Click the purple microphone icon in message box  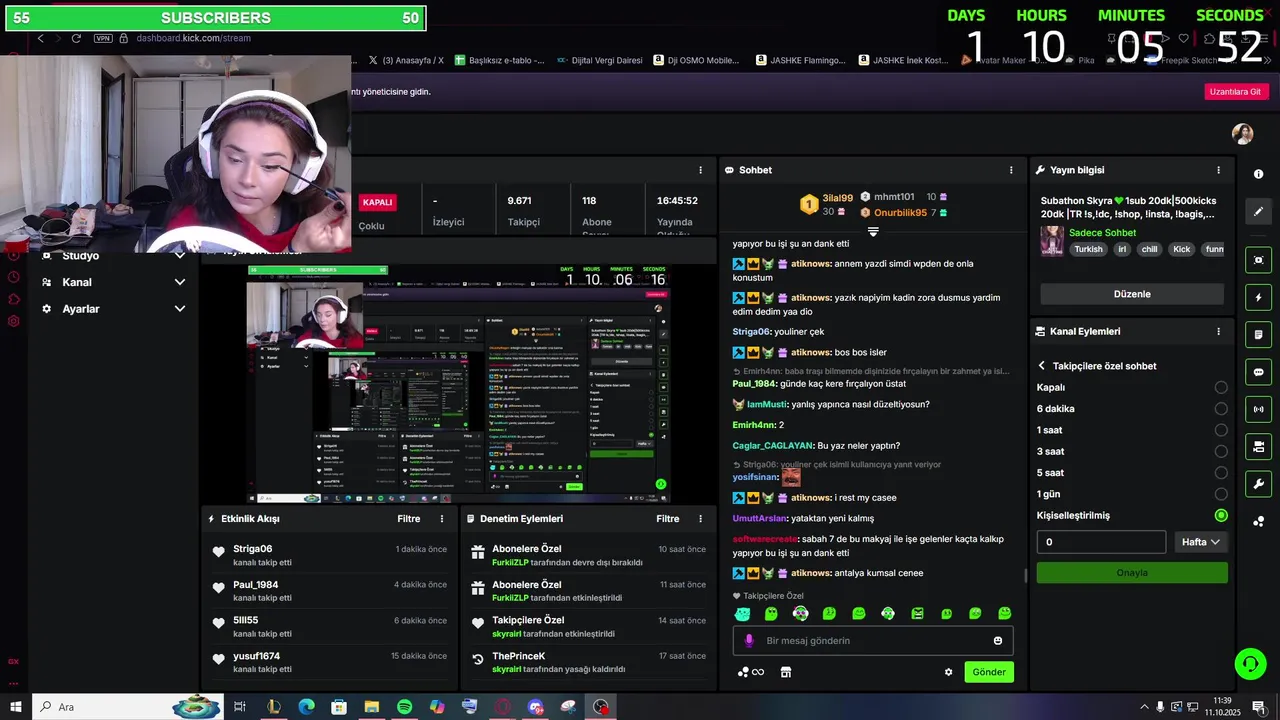tap(749, 641)
